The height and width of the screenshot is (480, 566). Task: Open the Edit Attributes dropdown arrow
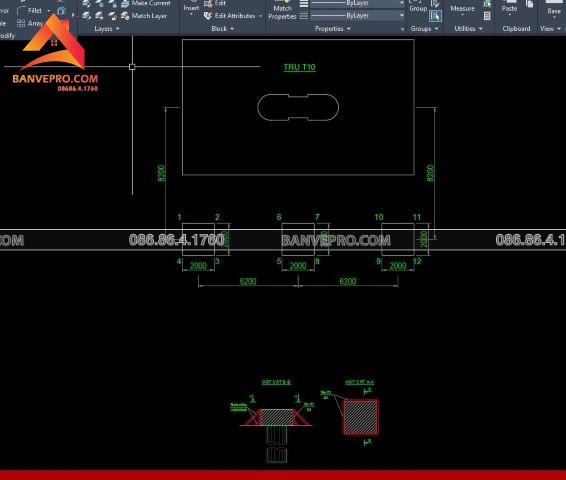pos(260,16)
